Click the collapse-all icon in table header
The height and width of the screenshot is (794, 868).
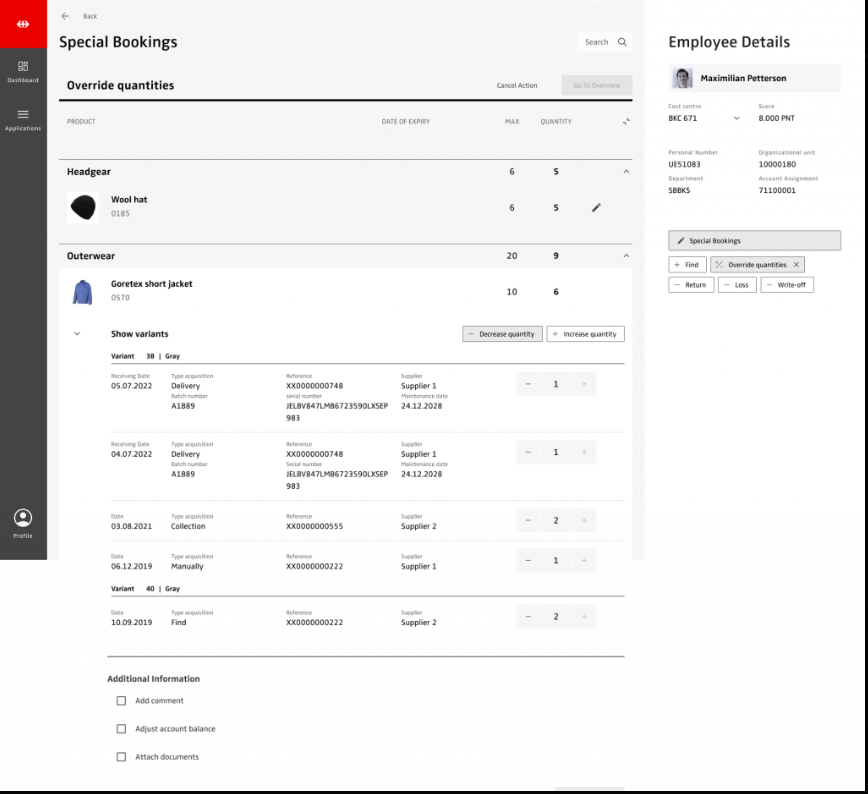626,121
